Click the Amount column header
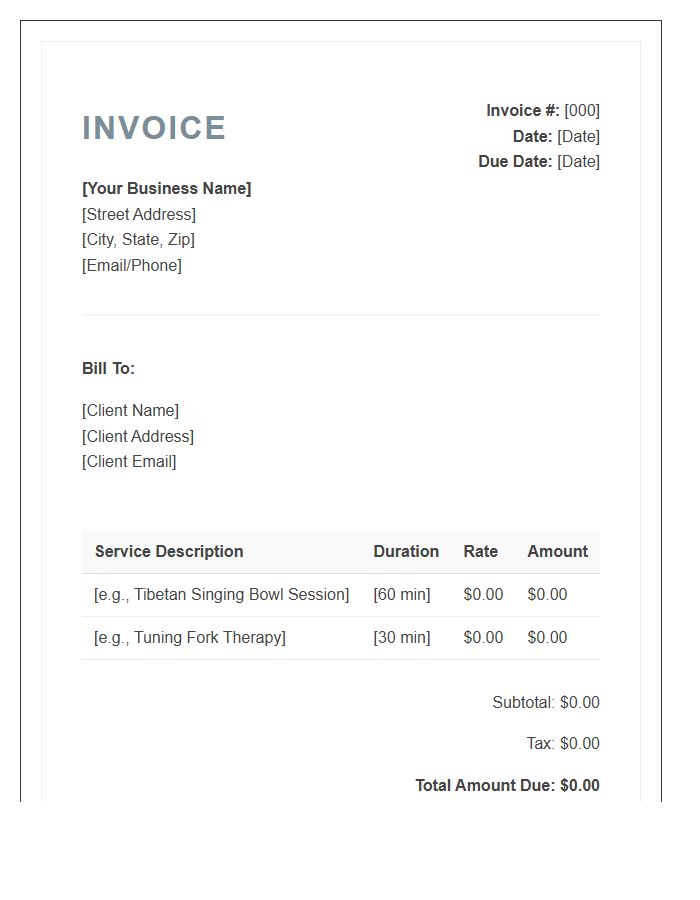 click(x=557, y=551)
